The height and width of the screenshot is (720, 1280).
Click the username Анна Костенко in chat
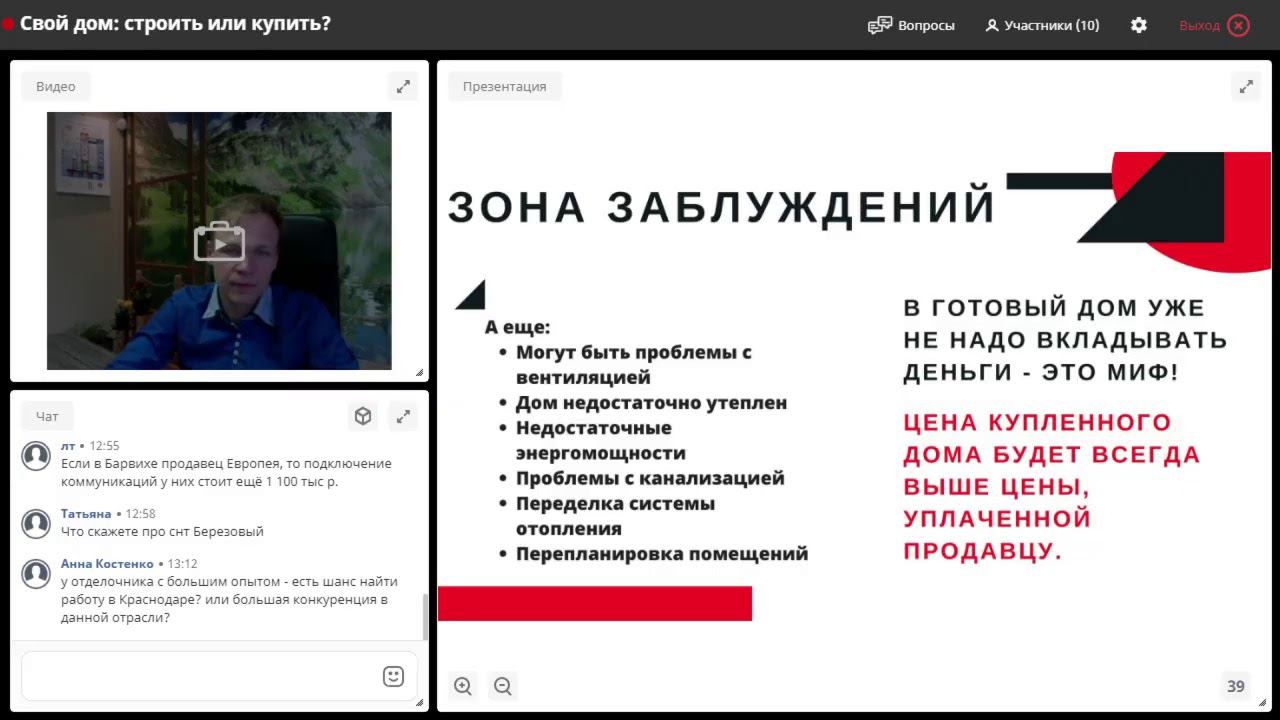[107, 564]
